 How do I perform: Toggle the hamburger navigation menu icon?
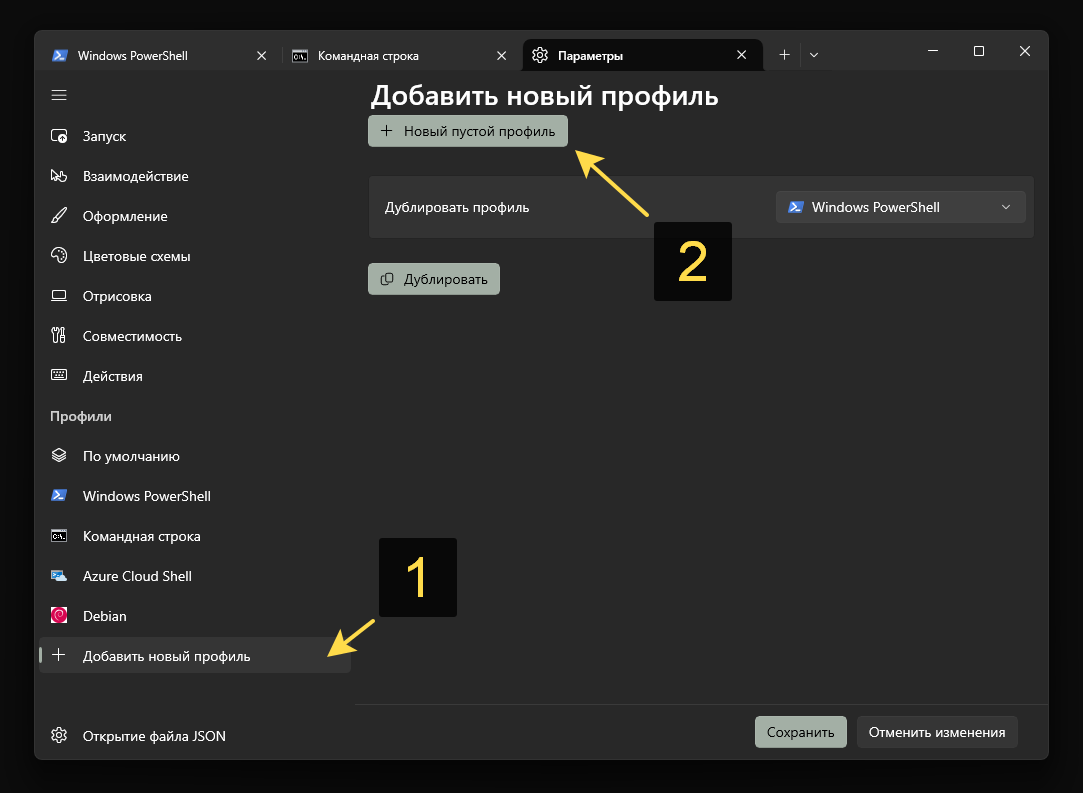(59, 95)
